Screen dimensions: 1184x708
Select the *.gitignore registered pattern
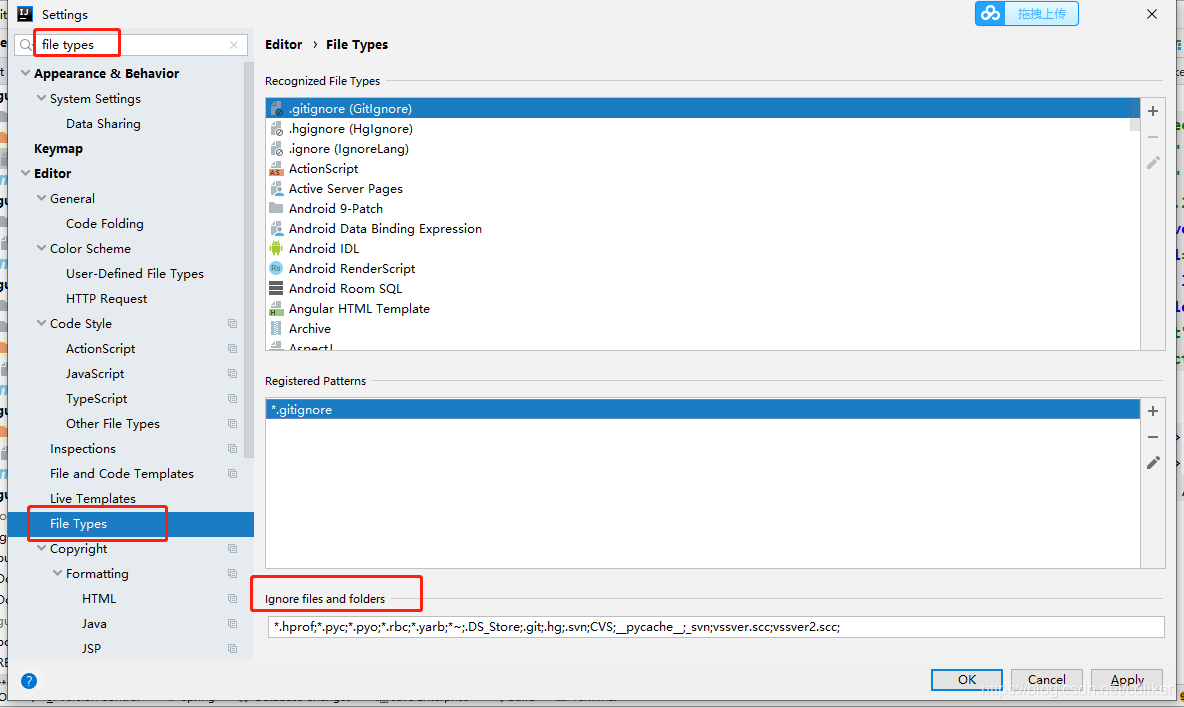point(702,410)
